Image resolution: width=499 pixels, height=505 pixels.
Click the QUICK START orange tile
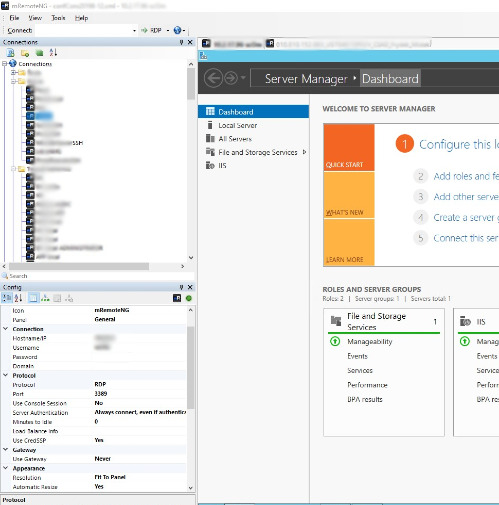(x=349, y=147)
